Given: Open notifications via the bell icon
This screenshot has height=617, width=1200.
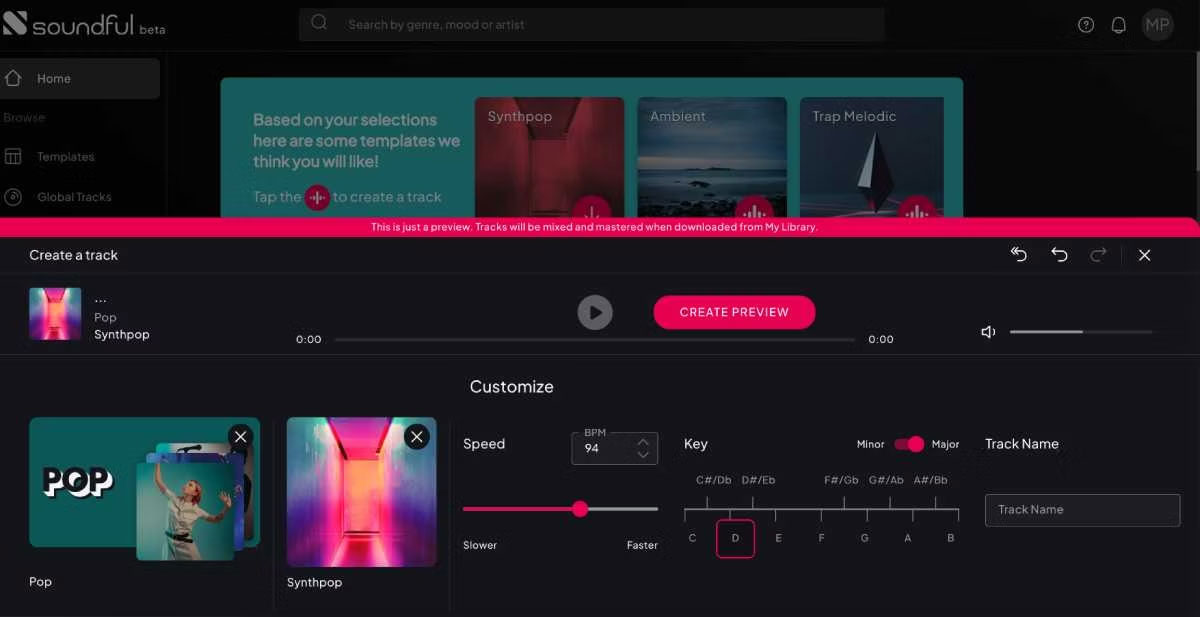Looking at the screenshot, I should click(x=1119, y=25).
